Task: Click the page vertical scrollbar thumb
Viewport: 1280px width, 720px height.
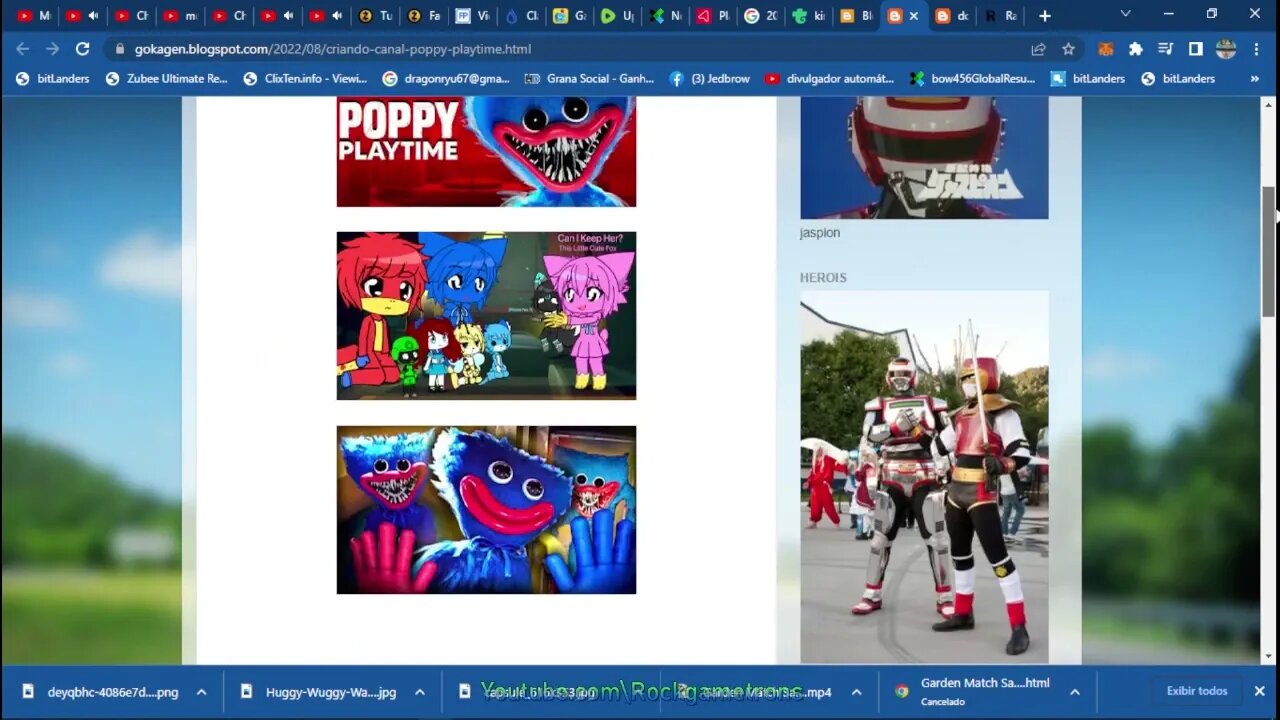Action: 1269,252
